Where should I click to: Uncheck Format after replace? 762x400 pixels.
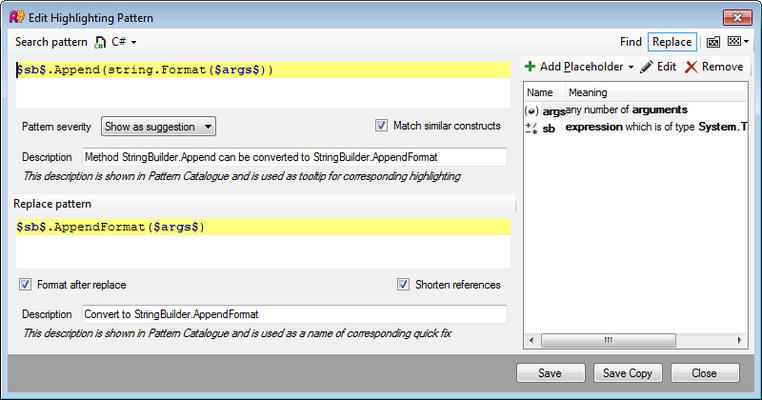[25, 285]
